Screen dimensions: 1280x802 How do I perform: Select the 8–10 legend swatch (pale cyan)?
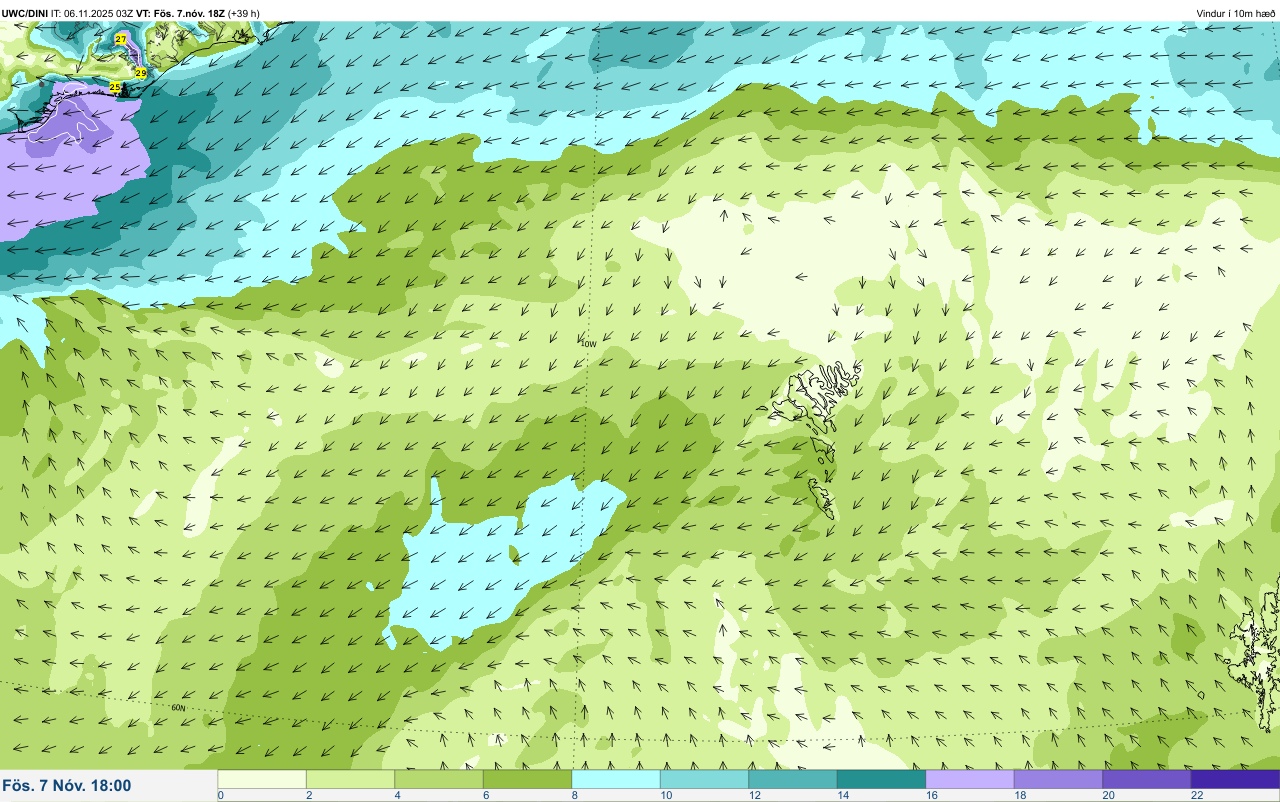pyautogui.click(x=616, y=779)
